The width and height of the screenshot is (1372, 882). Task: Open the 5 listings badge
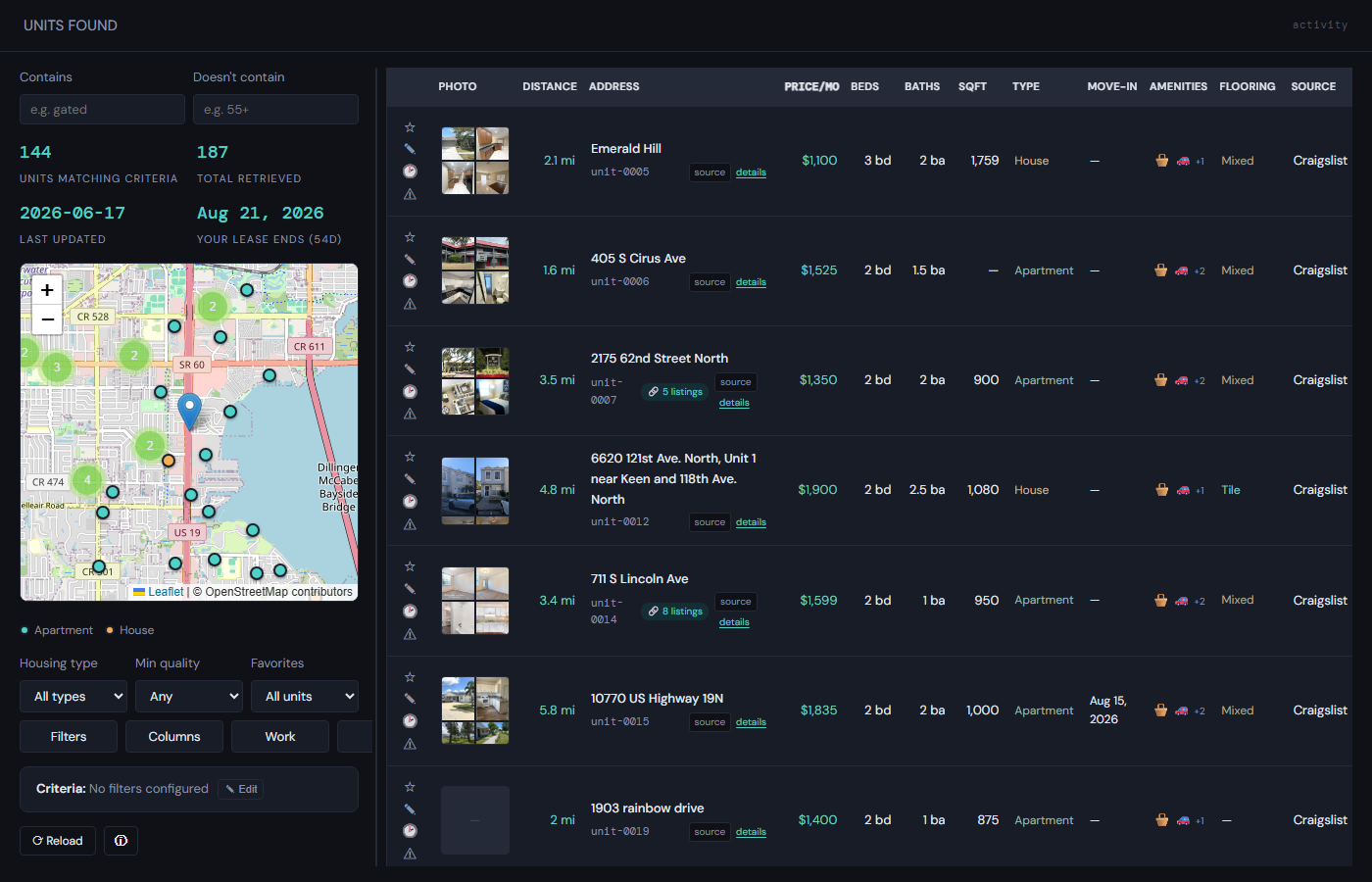pos(675,392)
